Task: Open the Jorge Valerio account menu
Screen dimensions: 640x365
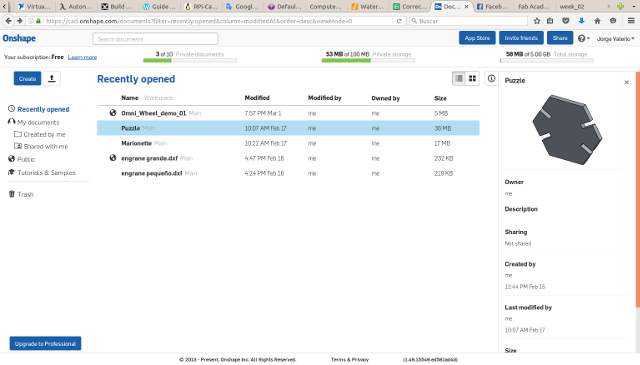Action: (616, 39)
